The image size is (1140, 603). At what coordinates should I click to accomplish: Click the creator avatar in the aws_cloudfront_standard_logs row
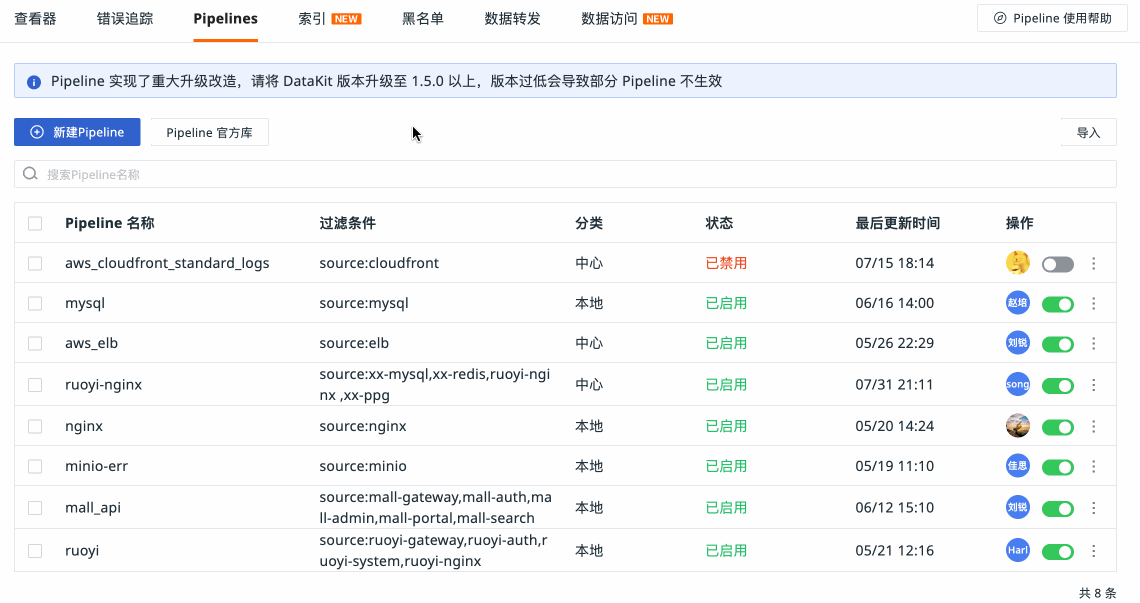[x=1017, y=263]
